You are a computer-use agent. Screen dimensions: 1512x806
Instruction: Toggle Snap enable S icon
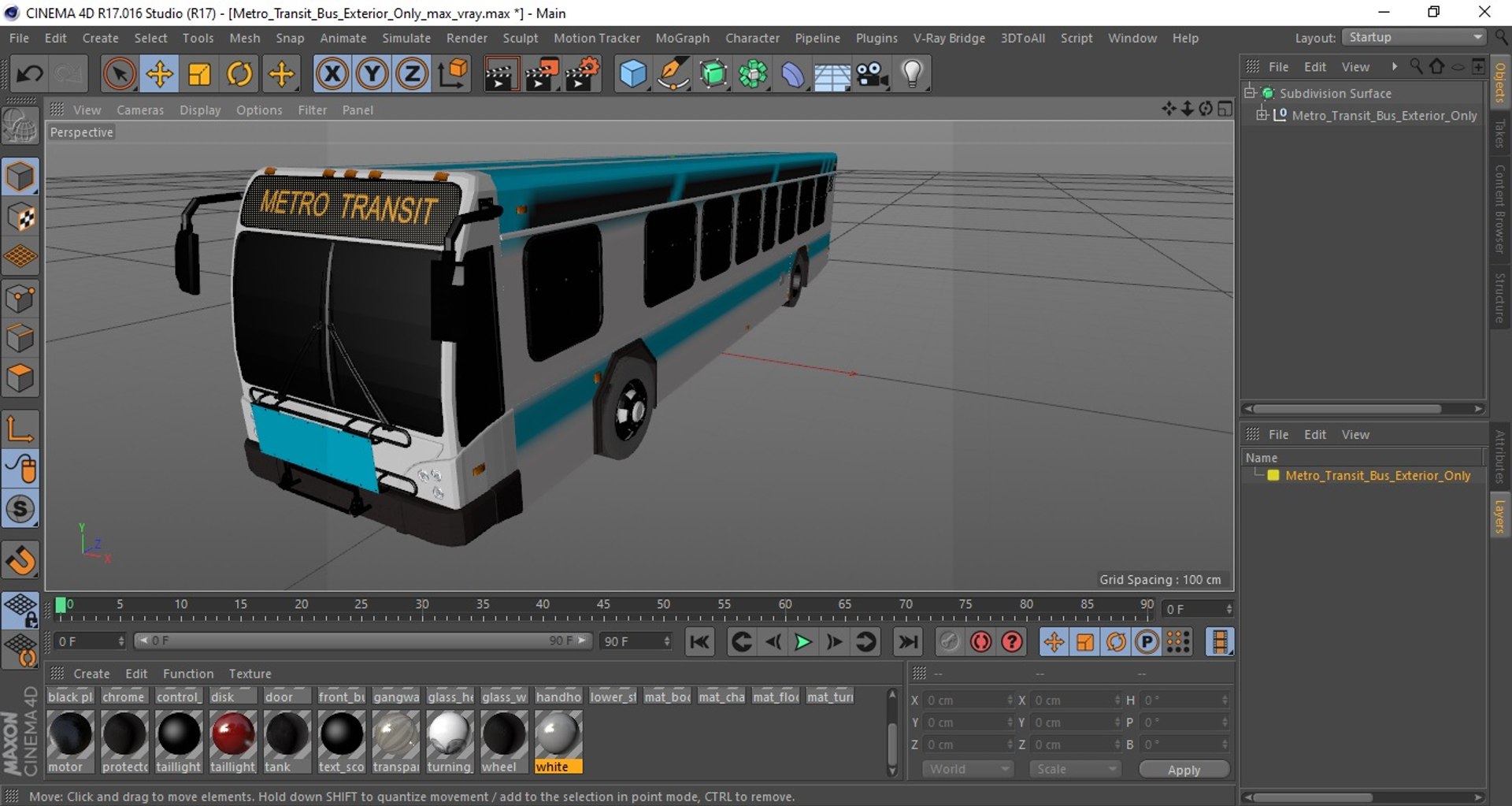(20, 509)
